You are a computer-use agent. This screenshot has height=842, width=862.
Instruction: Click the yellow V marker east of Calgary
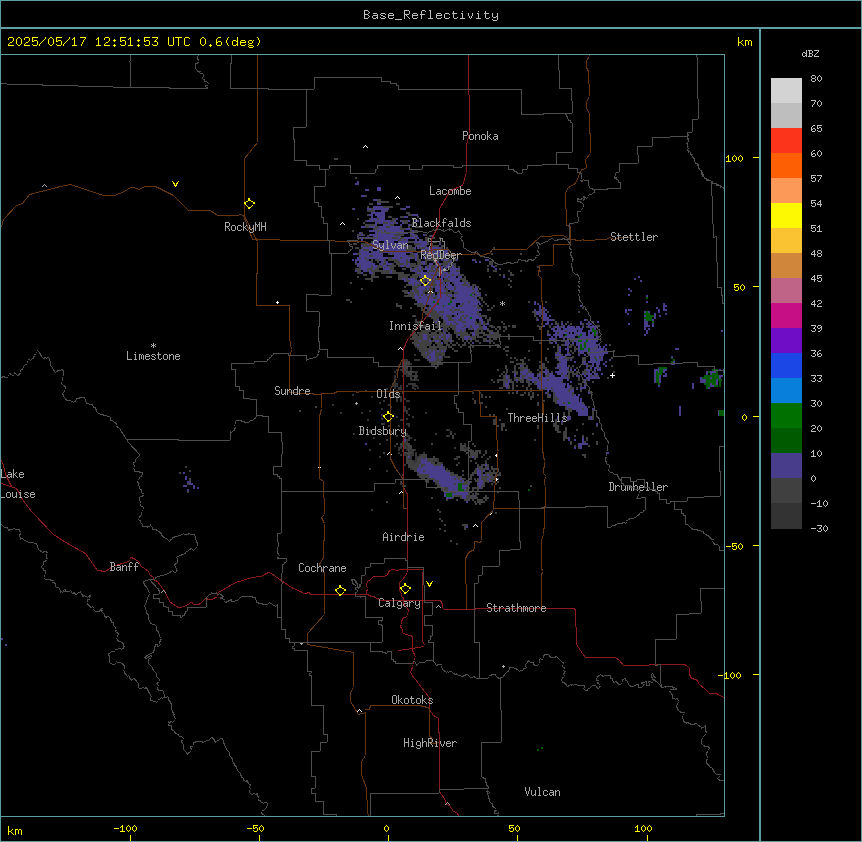pyautogui.click(x=429, y=584)
